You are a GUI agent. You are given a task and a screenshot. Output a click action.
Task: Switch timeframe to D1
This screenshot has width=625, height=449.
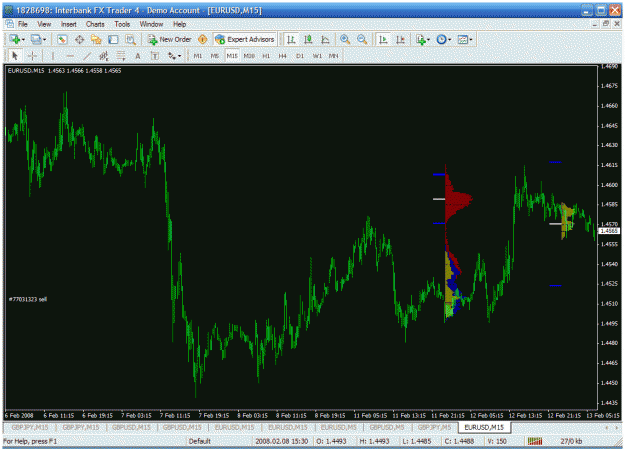coord(300,56)
